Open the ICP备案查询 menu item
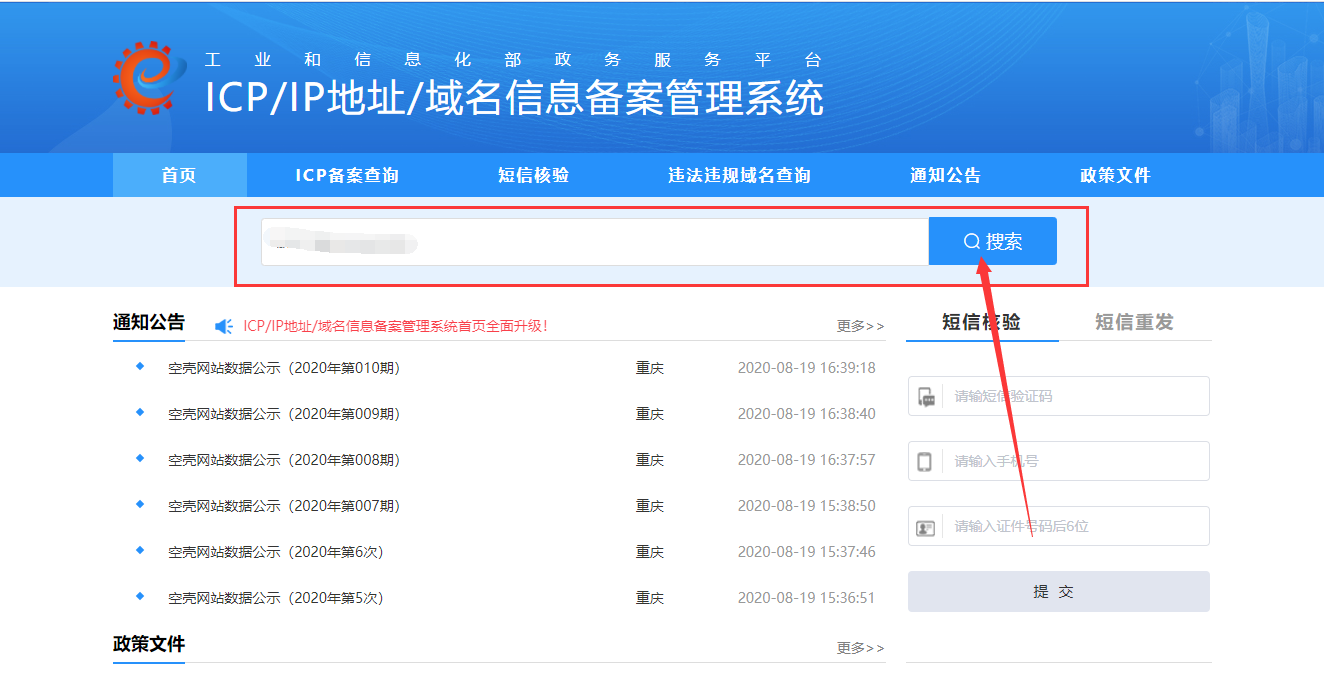Image resolution: width=1324 pixels, height=682 pixels. pos(347,175)
